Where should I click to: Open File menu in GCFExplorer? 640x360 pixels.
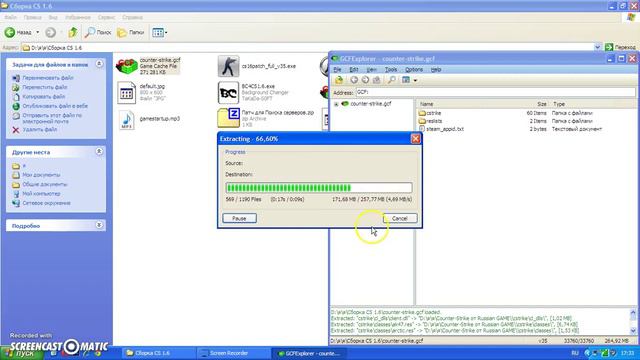337,69
